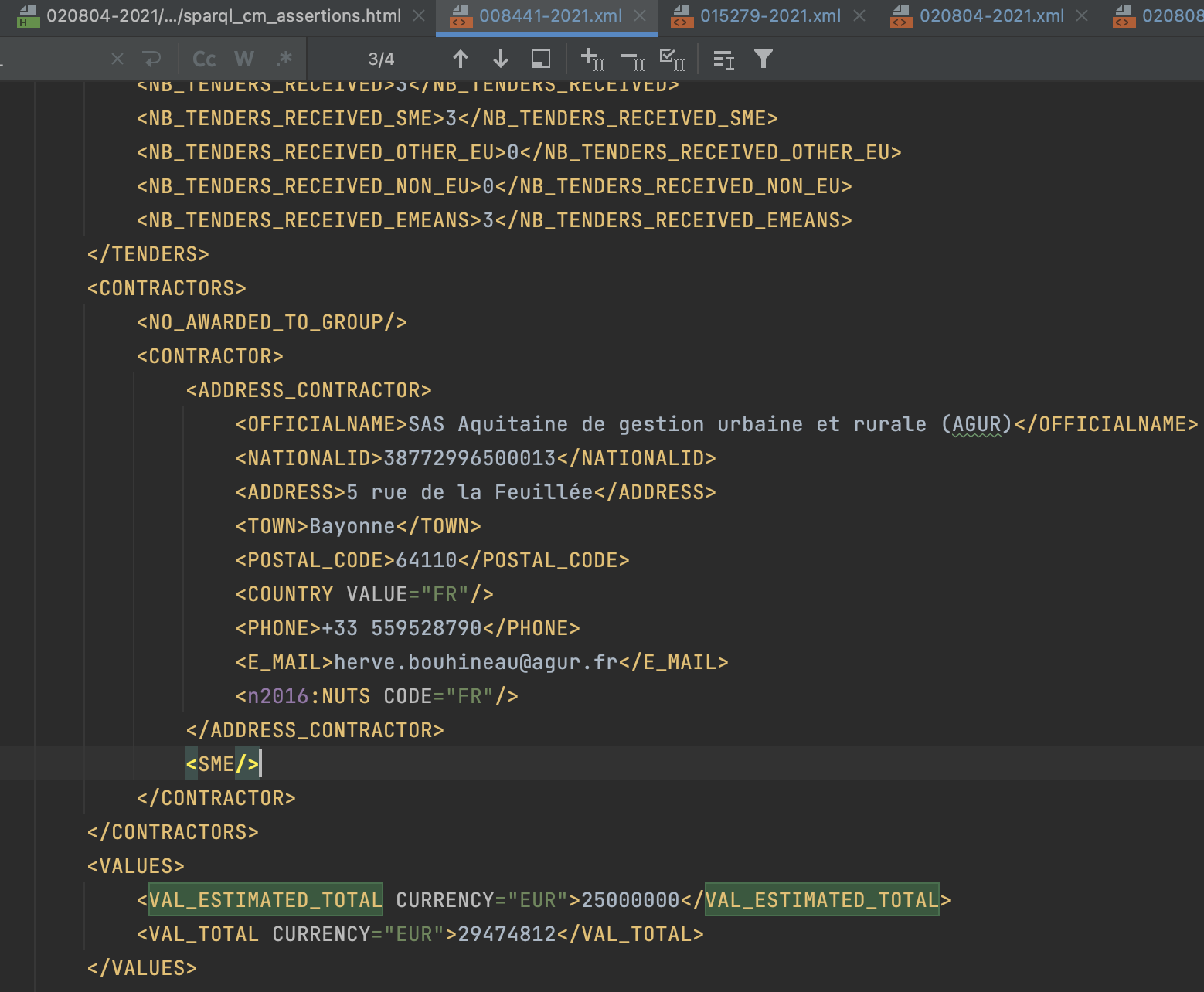
Task: Enable regex mode in search bar
Action: [x=284, y=58]
